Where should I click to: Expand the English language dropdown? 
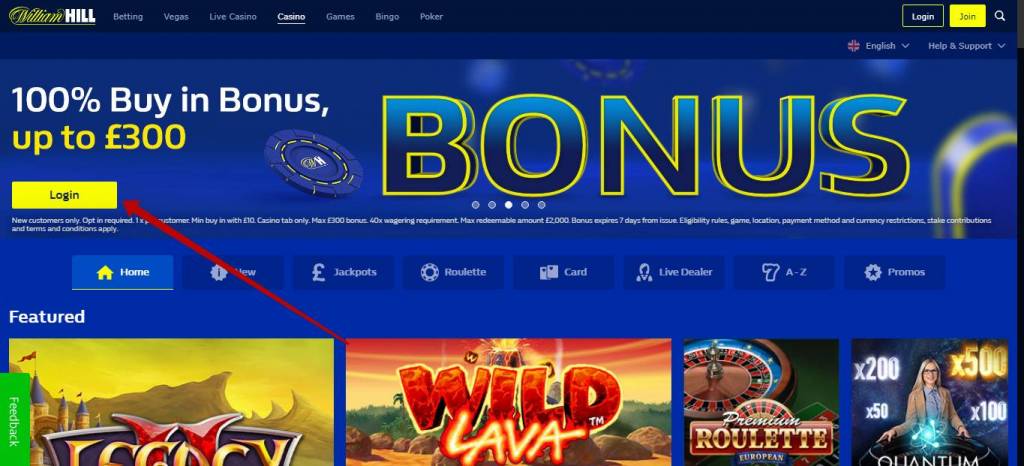887,46
